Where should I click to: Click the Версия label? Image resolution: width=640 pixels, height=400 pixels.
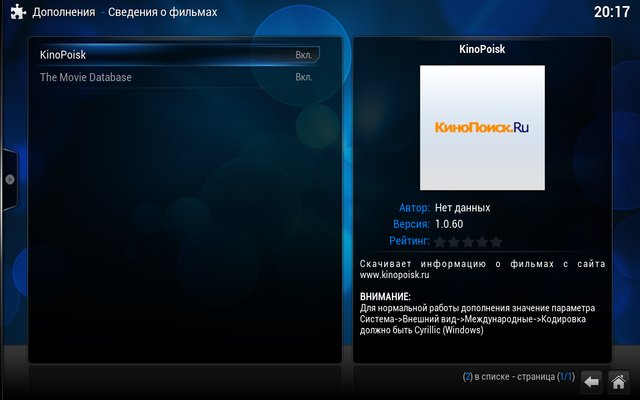(411, 224)
